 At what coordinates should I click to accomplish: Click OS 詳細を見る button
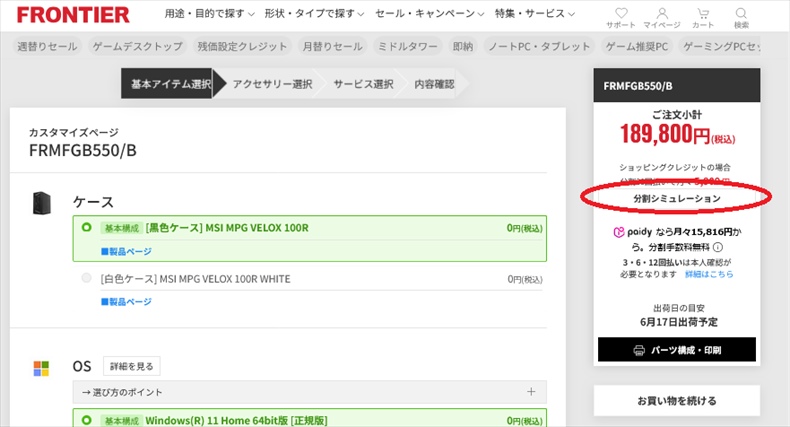(x=131, y=366)
